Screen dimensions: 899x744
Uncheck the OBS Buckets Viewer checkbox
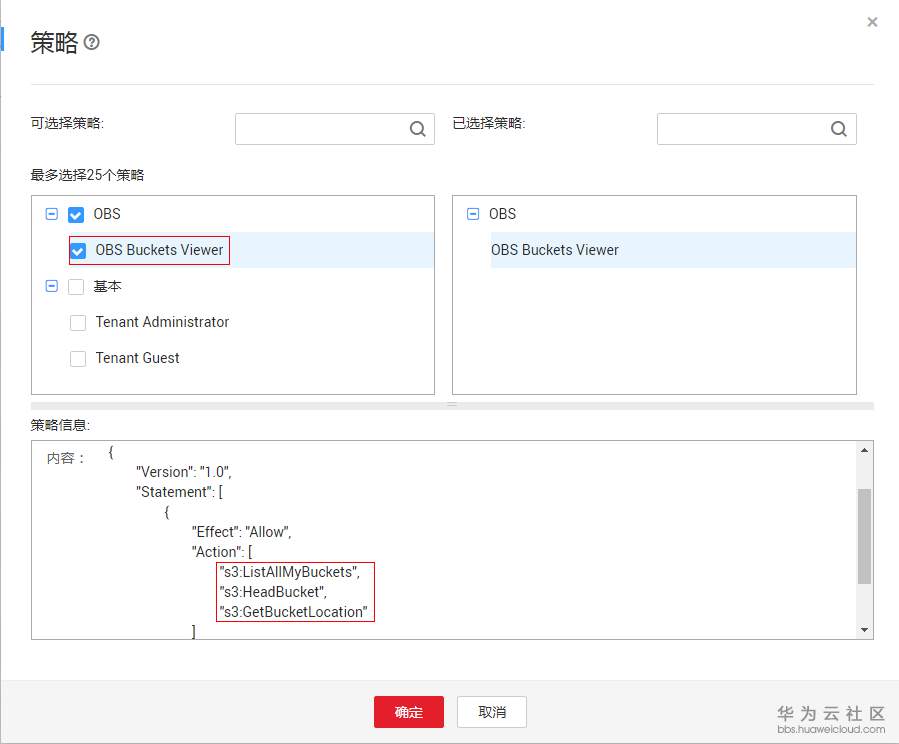click(78, 251)
